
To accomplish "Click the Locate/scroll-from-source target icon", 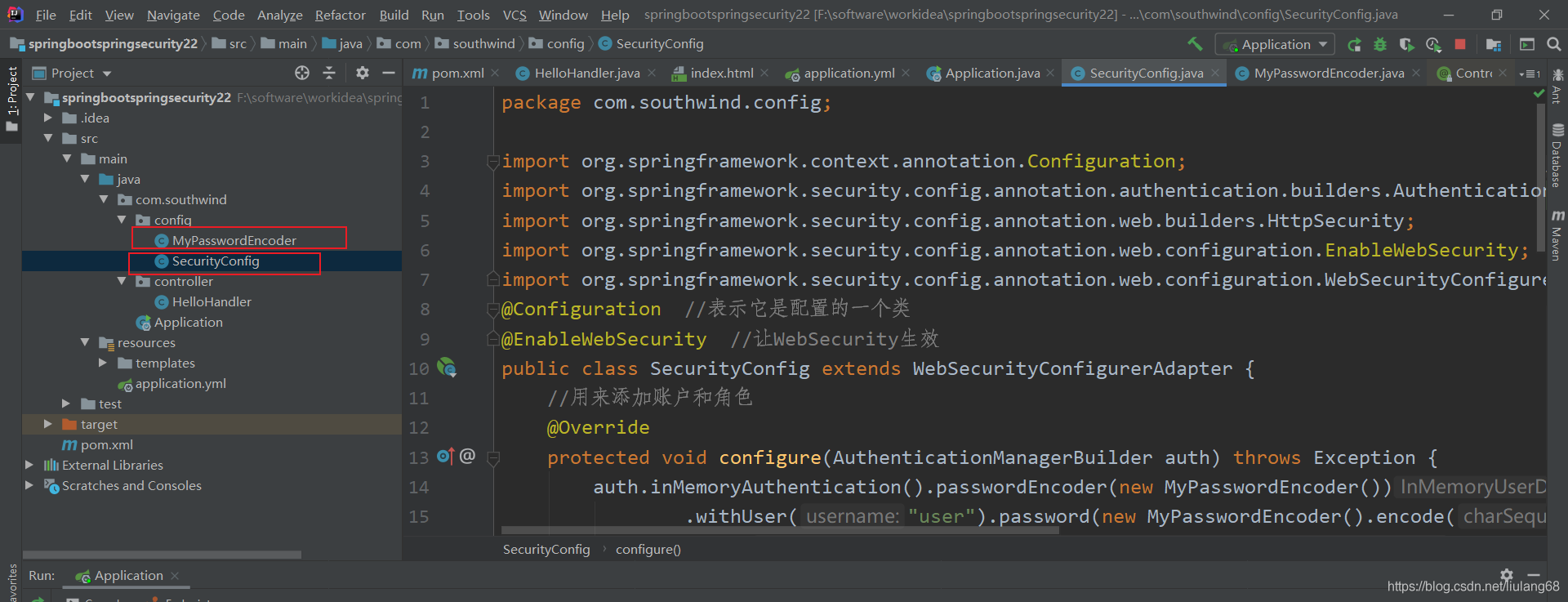I will (302, 73).
